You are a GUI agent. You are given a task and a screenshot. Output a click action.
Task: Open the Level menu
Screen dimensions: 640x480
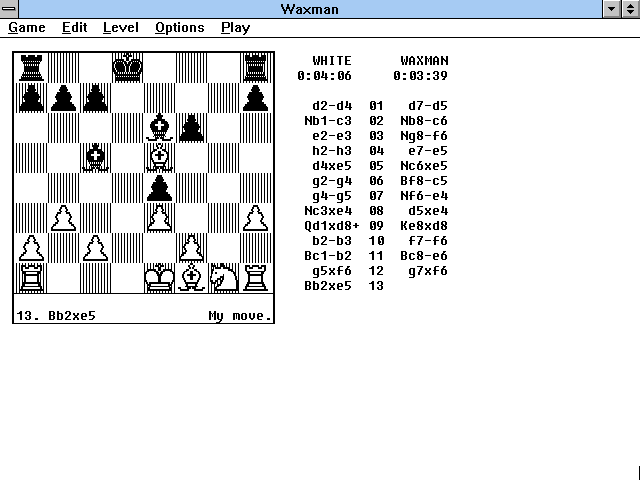pyautogui.click(x=121, y=28)
